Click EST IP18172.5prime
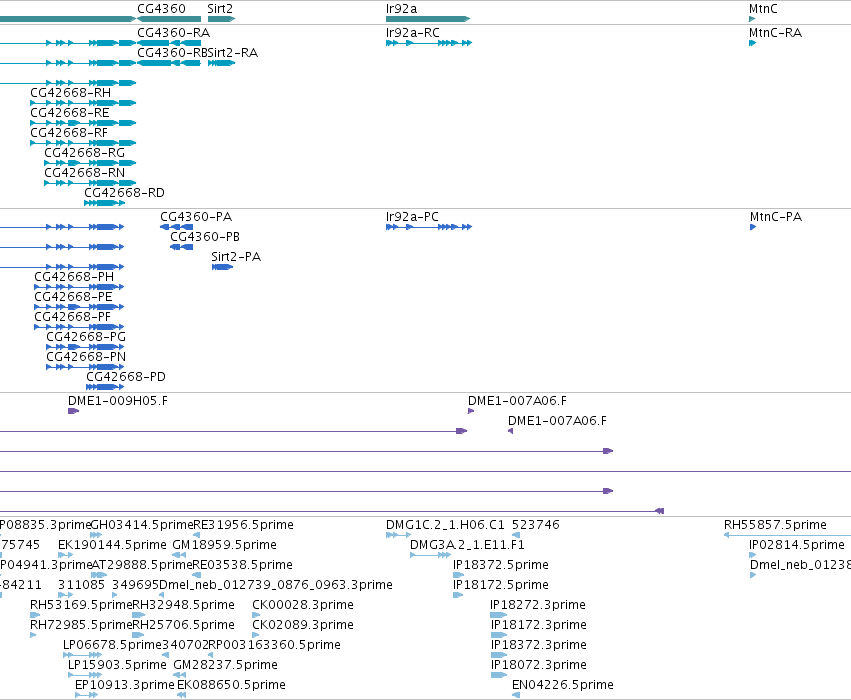851x700 pixels. pos(501,585)
